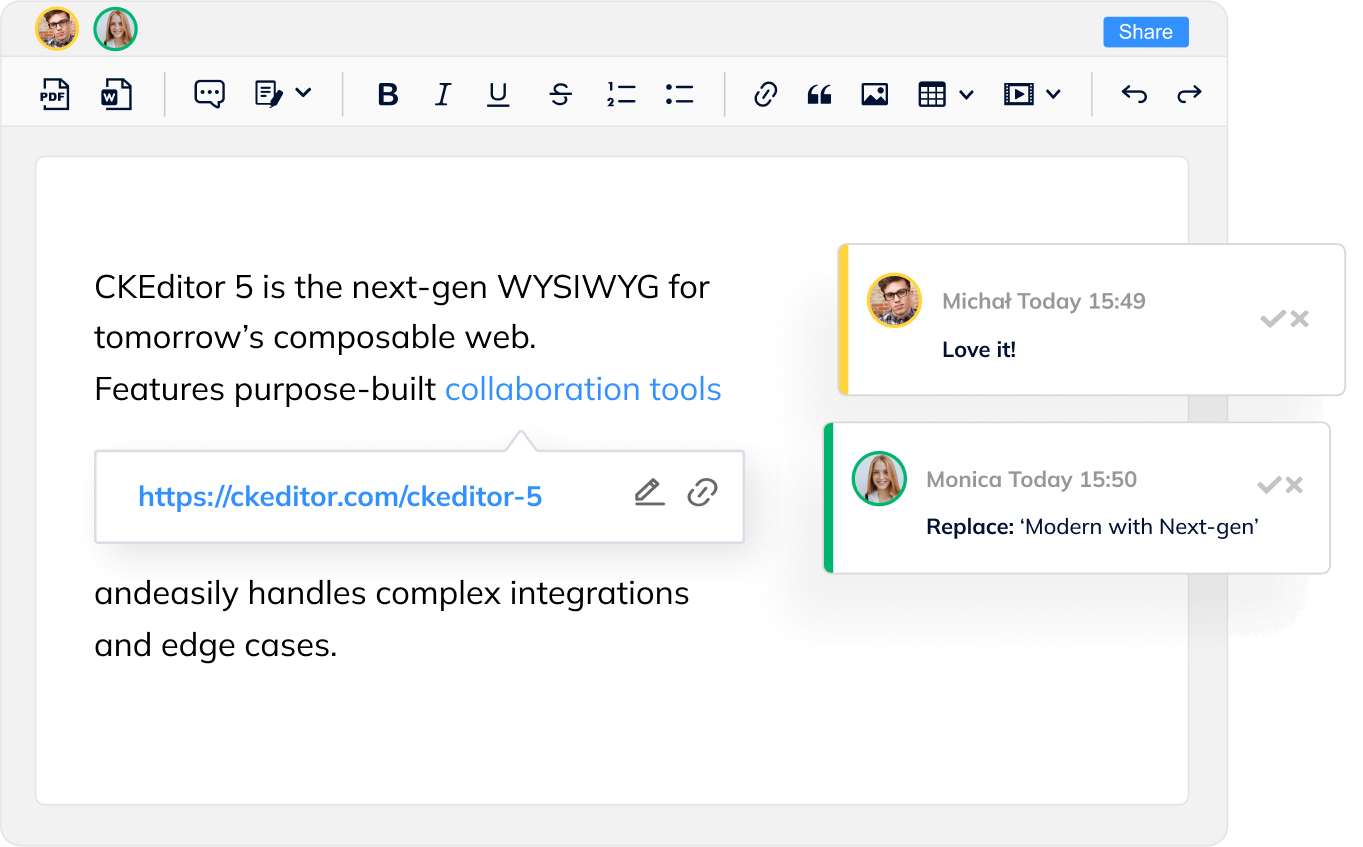1363x847 pixels.
Task: Expand the media options dropdown arrow
Action: [x=1053, y=95]
